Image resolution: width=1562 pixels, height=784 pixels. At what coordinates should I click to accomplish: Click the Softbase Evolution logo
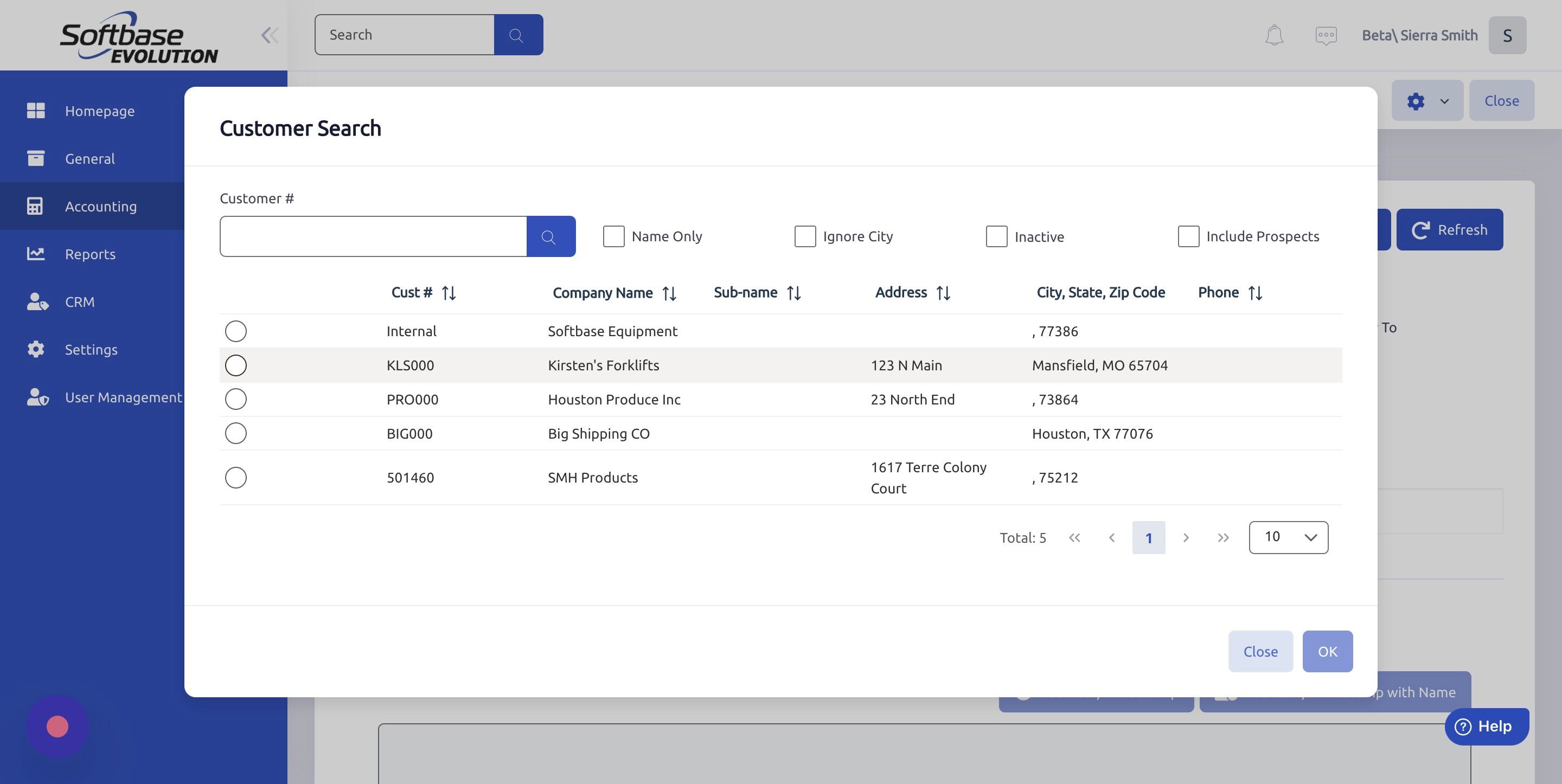click(x=139, y=37)
